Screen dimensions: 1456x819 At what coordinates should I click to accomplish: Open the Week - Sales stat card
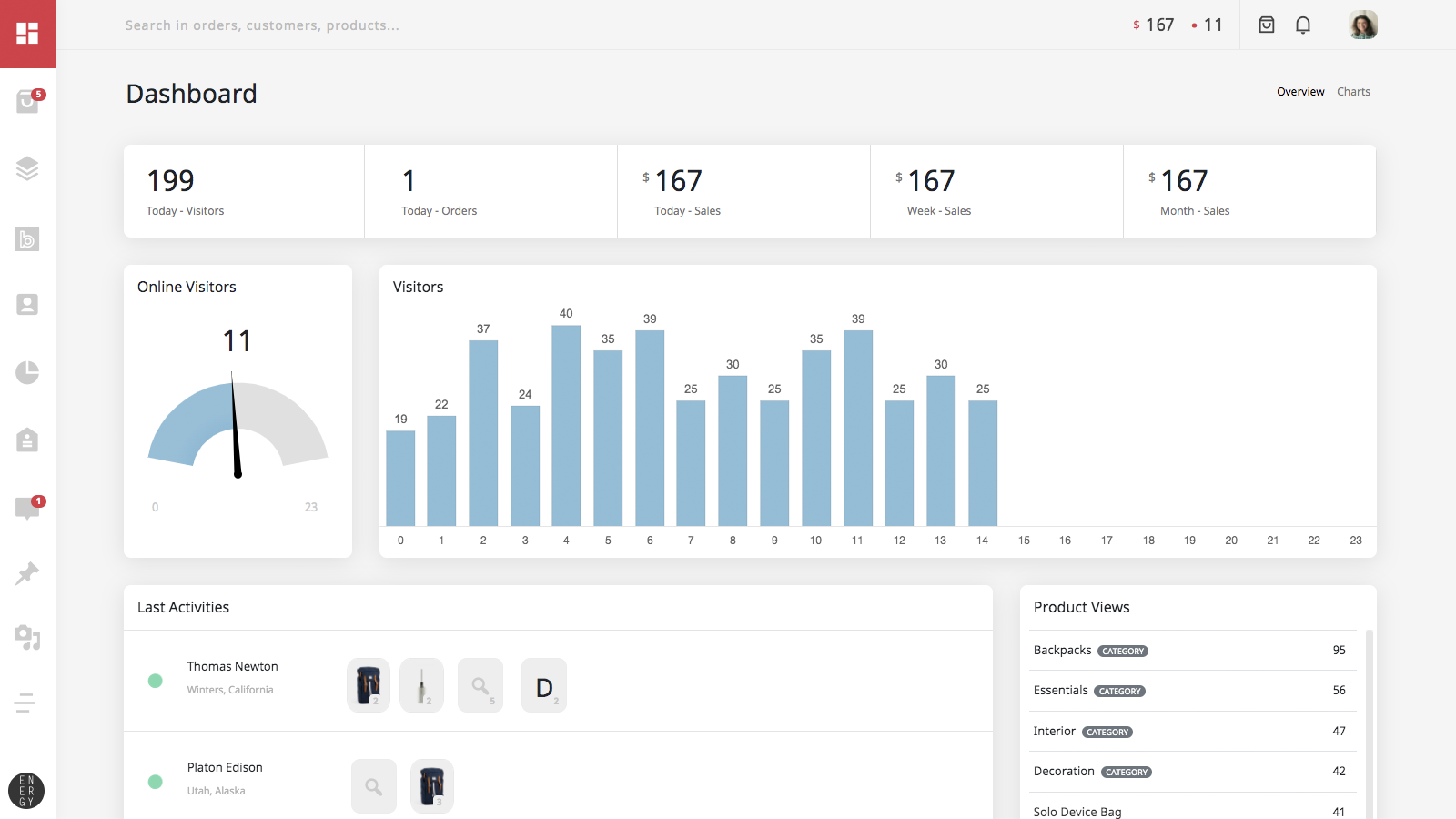997,191
